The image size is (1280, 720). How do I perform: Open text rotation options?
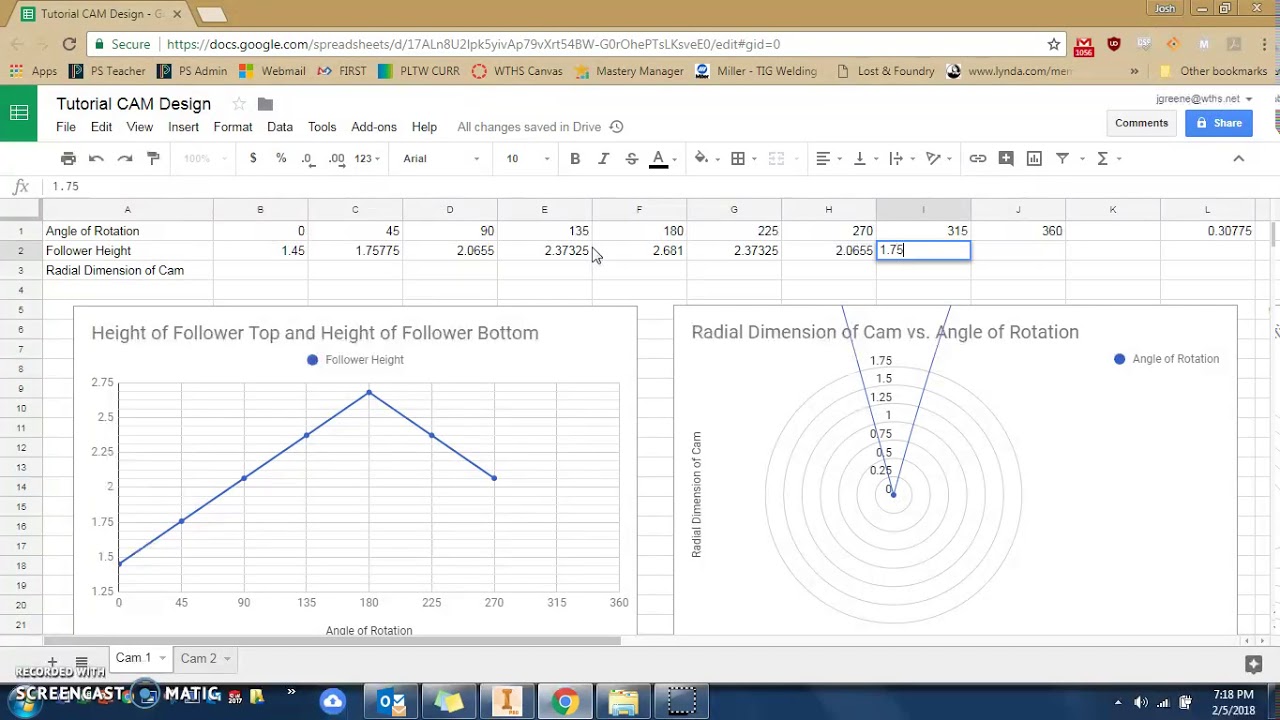pos(934,158)
